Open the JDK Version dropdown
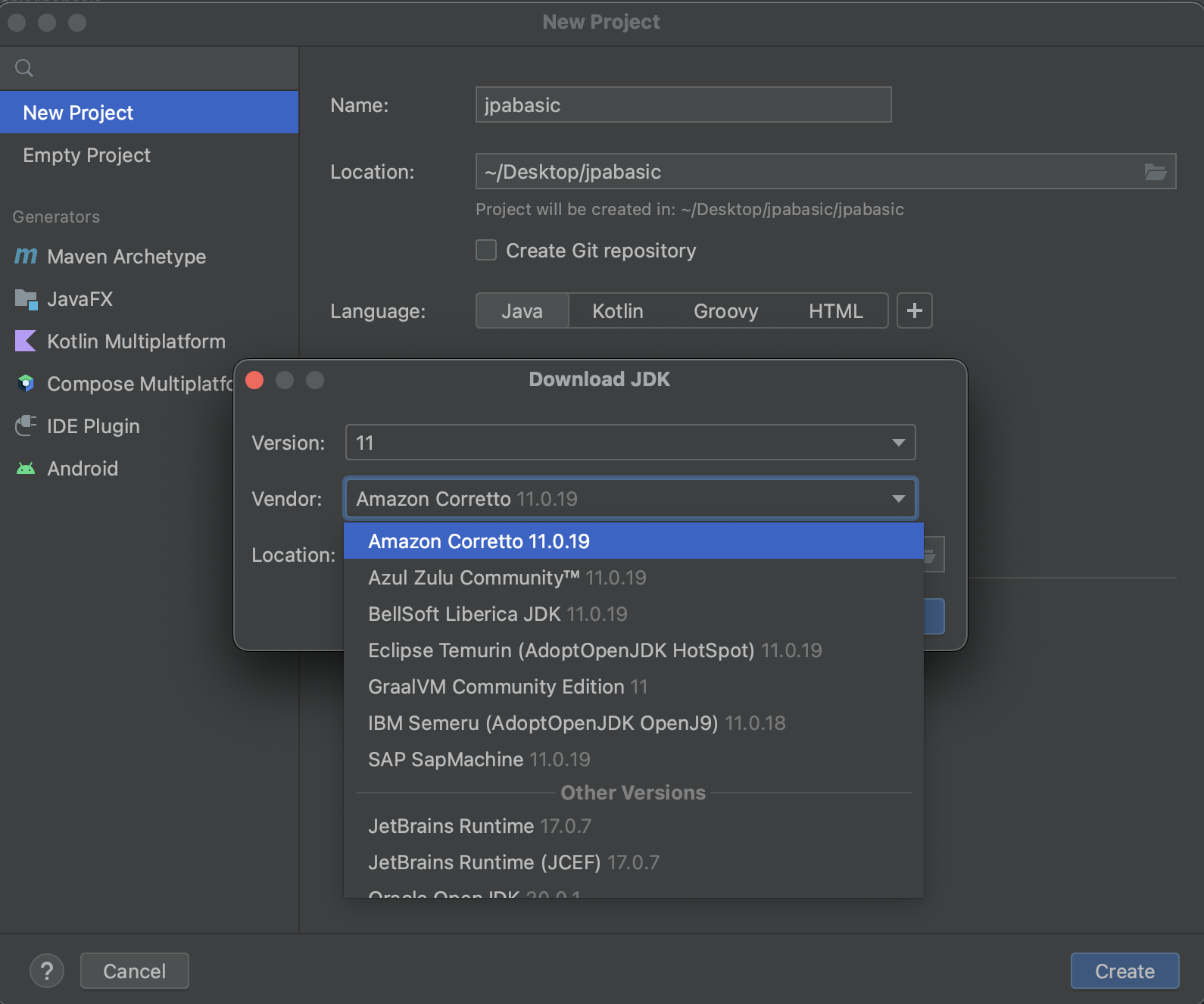The width and height of the screenshot is (1204, 1004). point(630,442)
